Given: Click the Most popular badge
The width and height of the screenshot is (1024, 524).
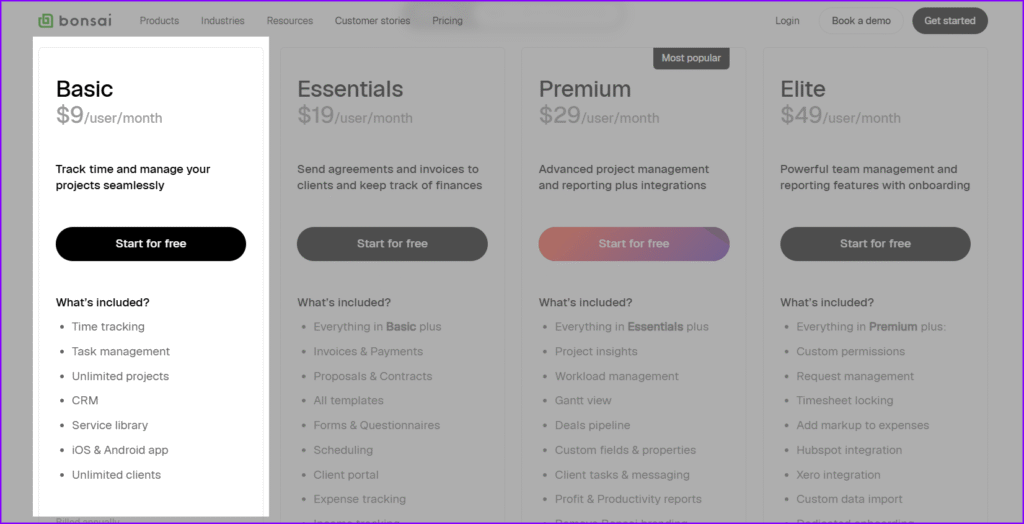Looking at the screenshot, I should [691, 58].
